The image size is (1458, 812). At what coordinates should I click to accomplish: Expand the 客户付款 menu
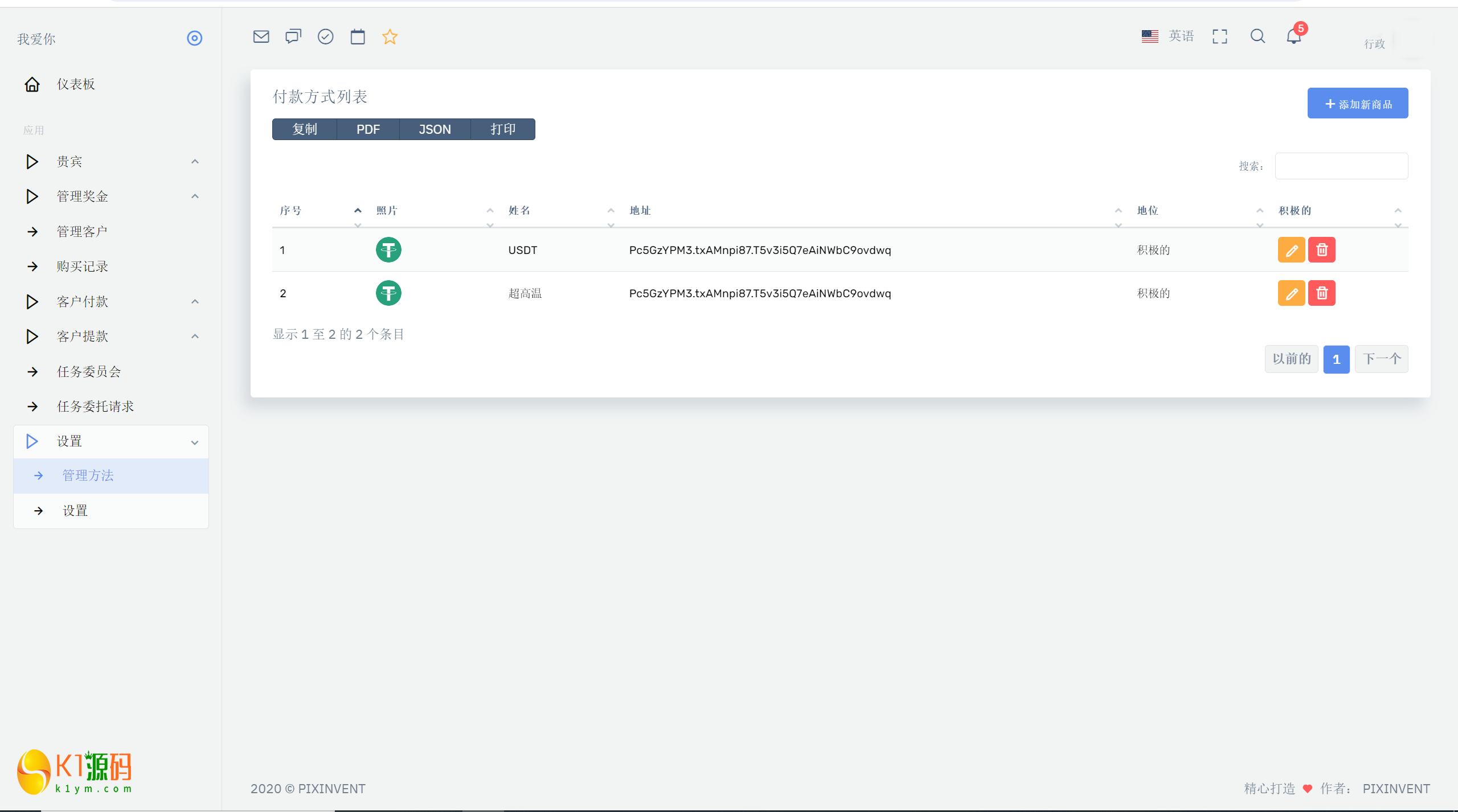tap(111, 302)
